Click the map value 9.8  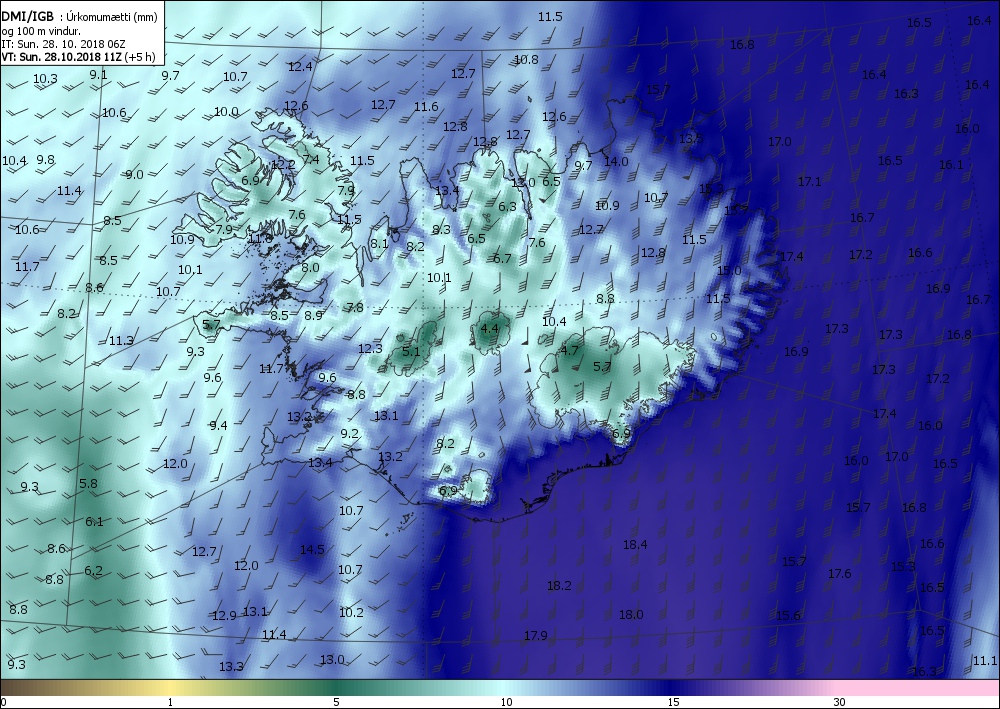(45, 159)
